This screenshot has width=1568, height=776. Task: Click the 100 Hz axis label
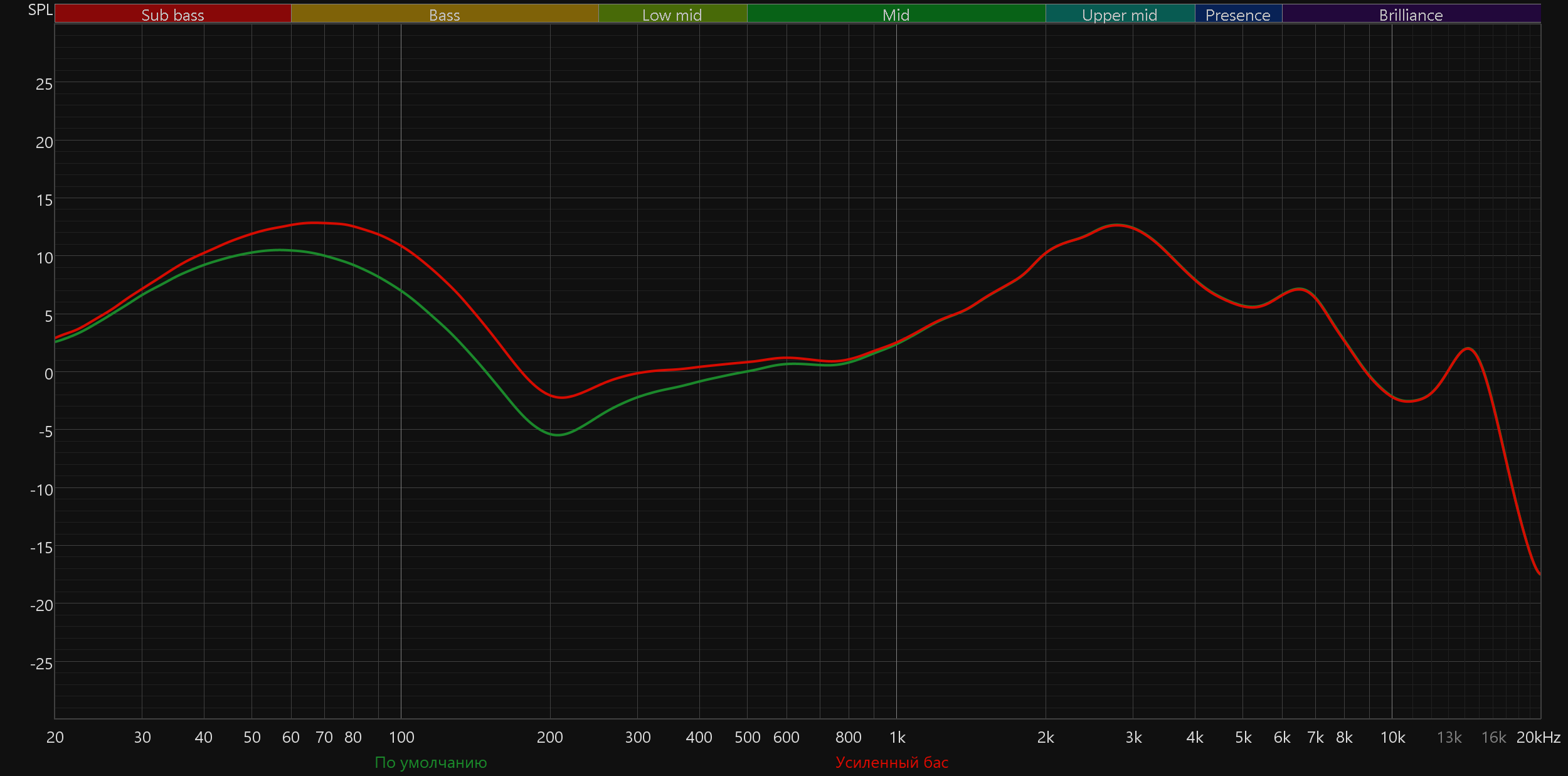click(401, 737)
